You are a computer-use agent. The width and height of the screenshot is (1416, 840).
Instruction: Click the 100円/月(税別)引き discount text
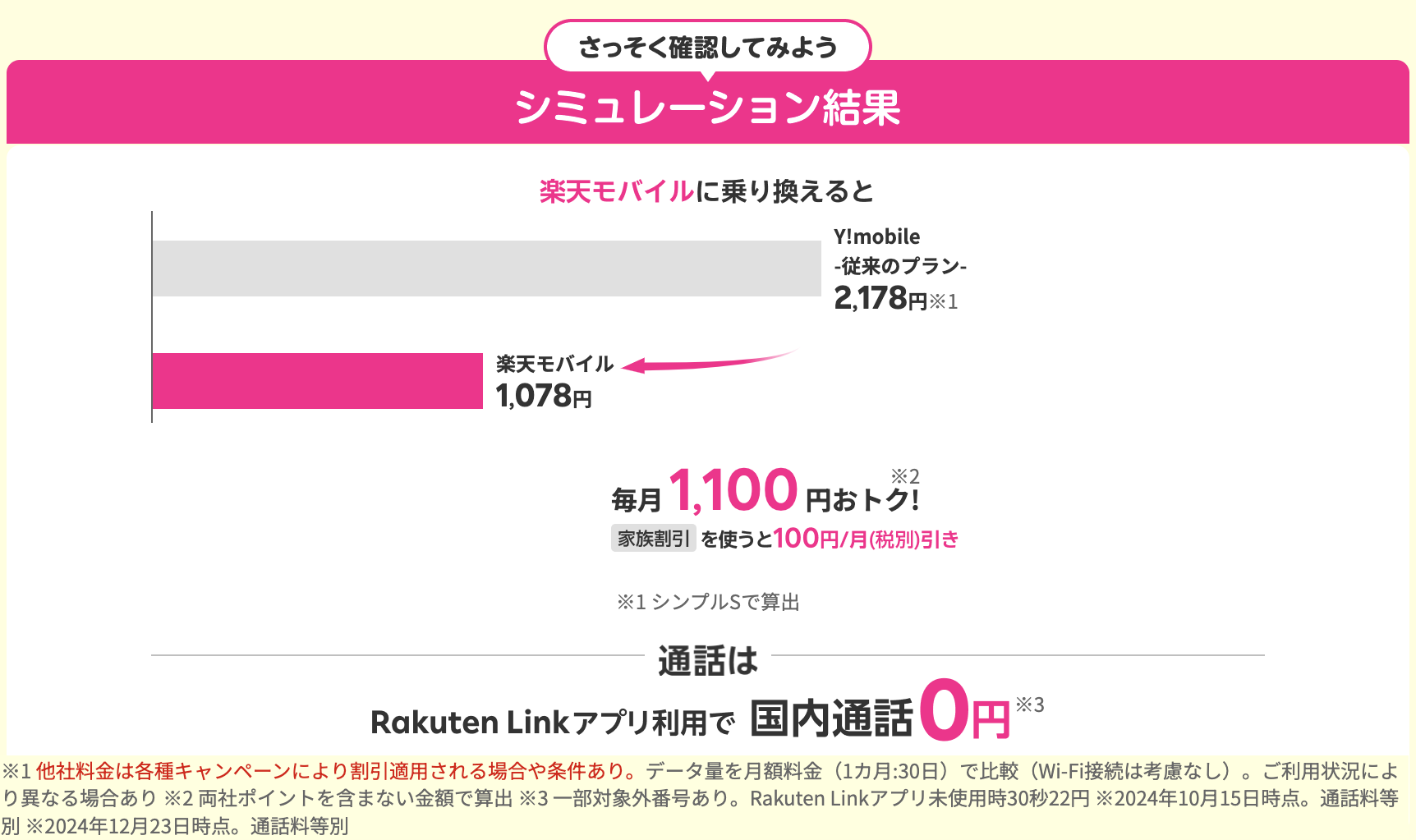[866, 539]
